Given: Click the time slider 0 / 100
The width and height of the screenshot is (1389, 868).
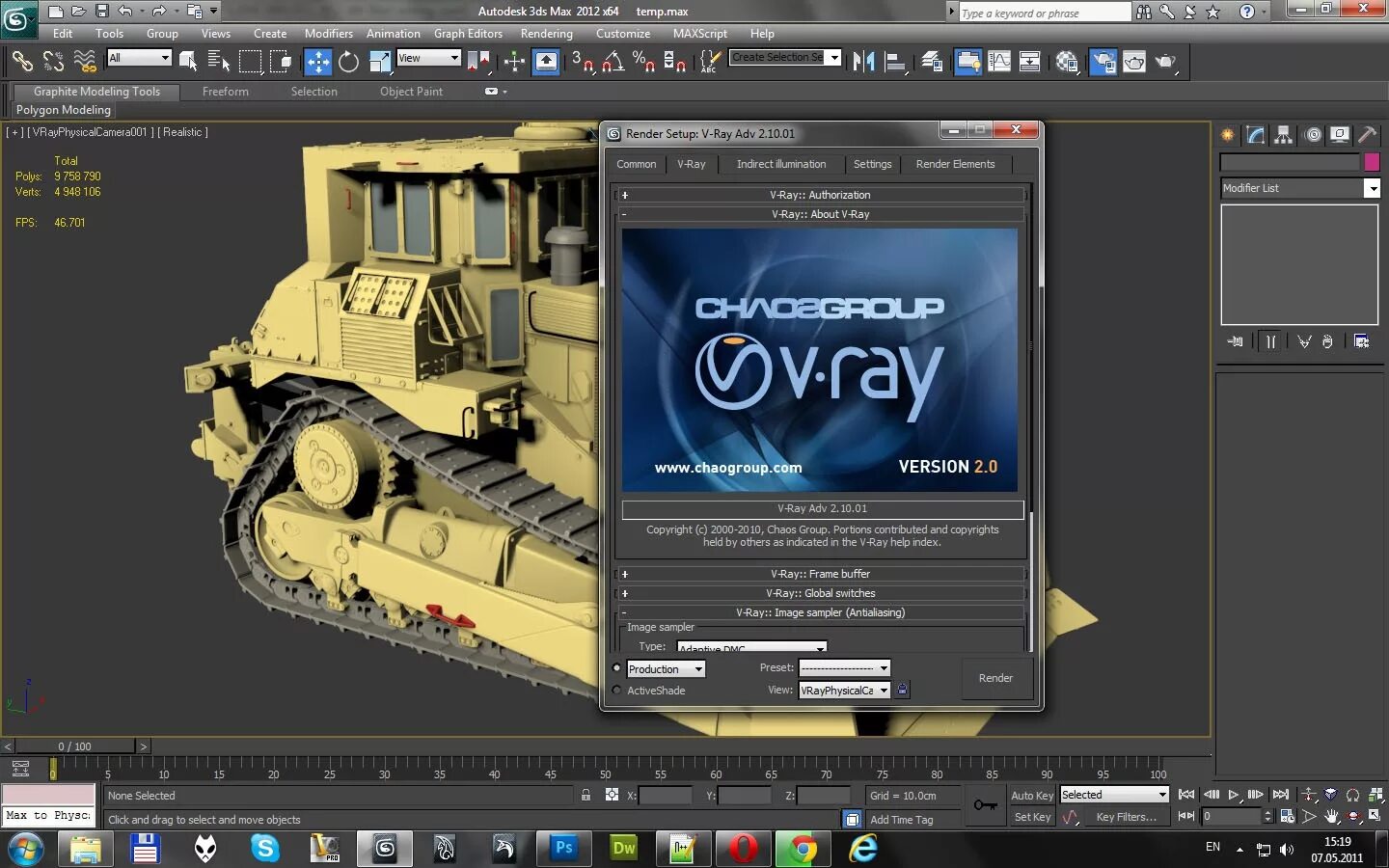Looking at the screenshot, I should pyautogui.click(x=74, y=746).
